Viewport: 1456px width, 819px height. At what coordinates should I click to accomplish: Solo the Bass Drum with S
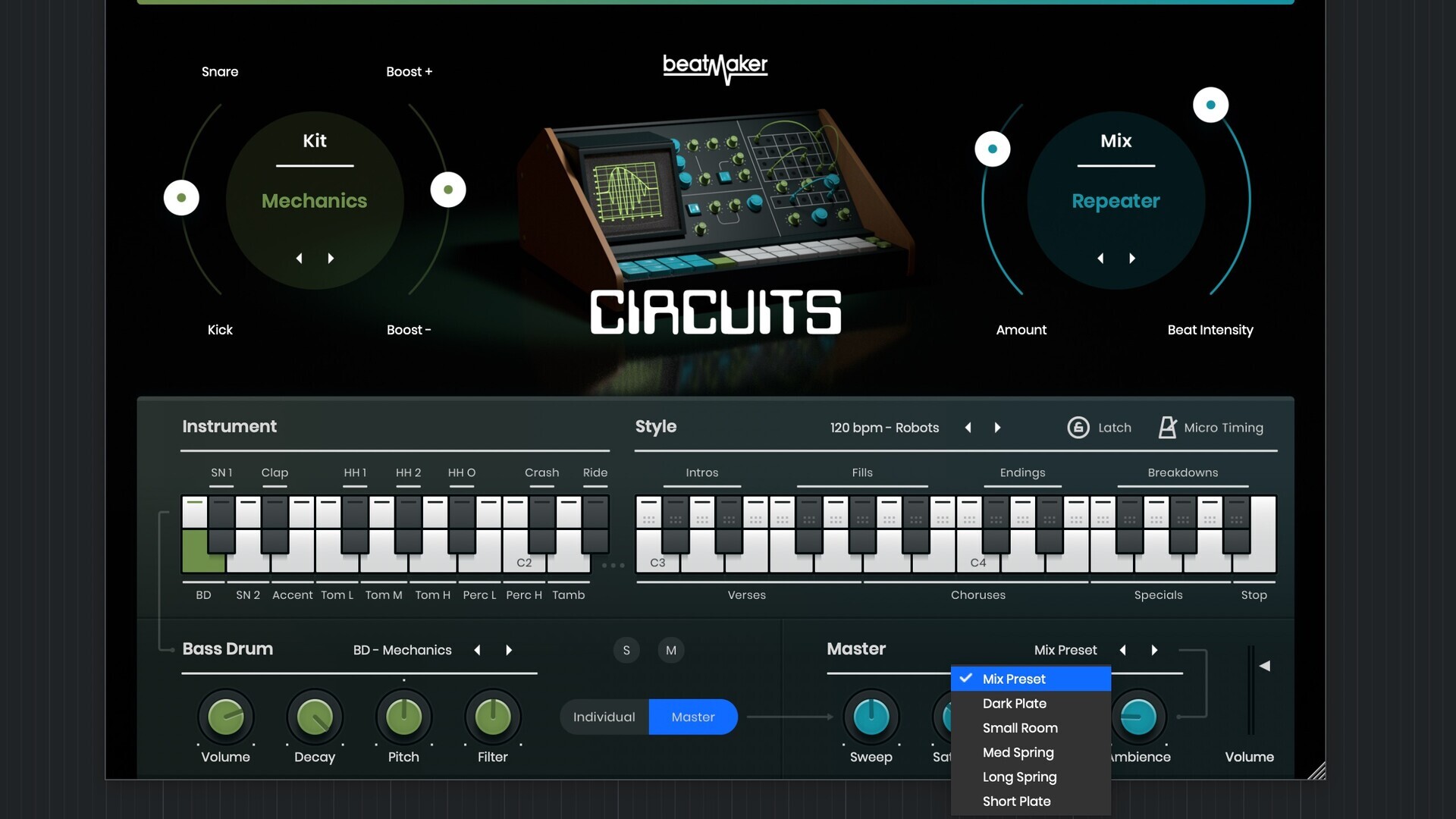click(x=626, y=651)
